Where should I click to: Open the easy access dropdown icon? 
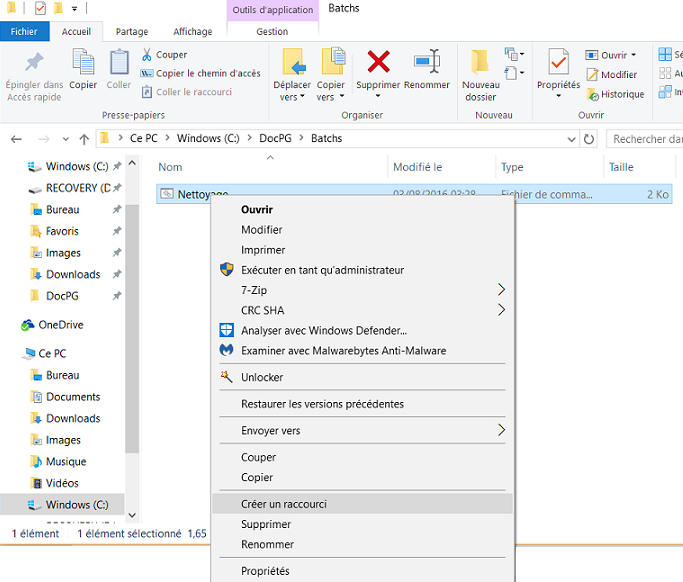tap(514, 73)
